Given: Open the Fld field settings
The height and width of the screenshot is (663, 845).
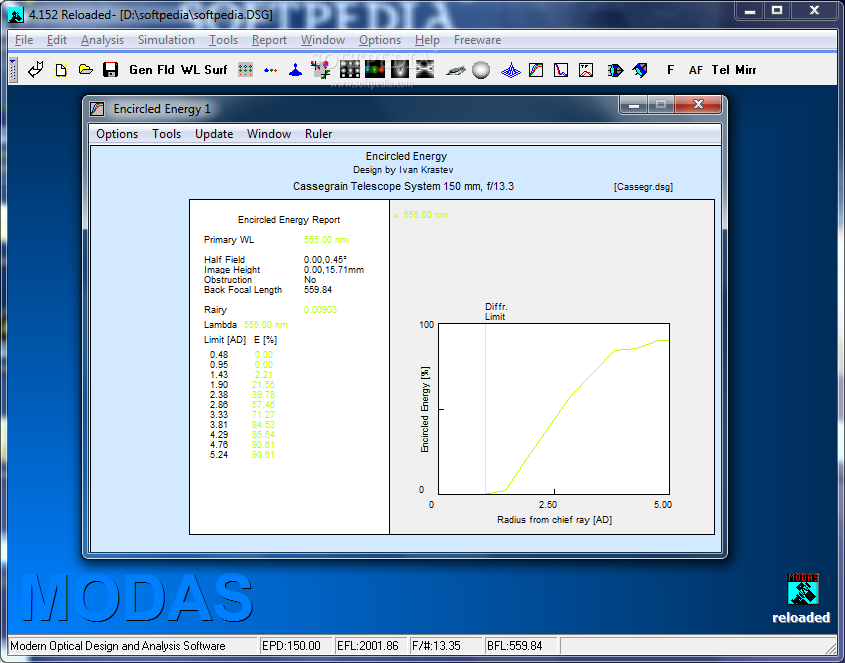Looking at the screenshot, I should (166, 70).
